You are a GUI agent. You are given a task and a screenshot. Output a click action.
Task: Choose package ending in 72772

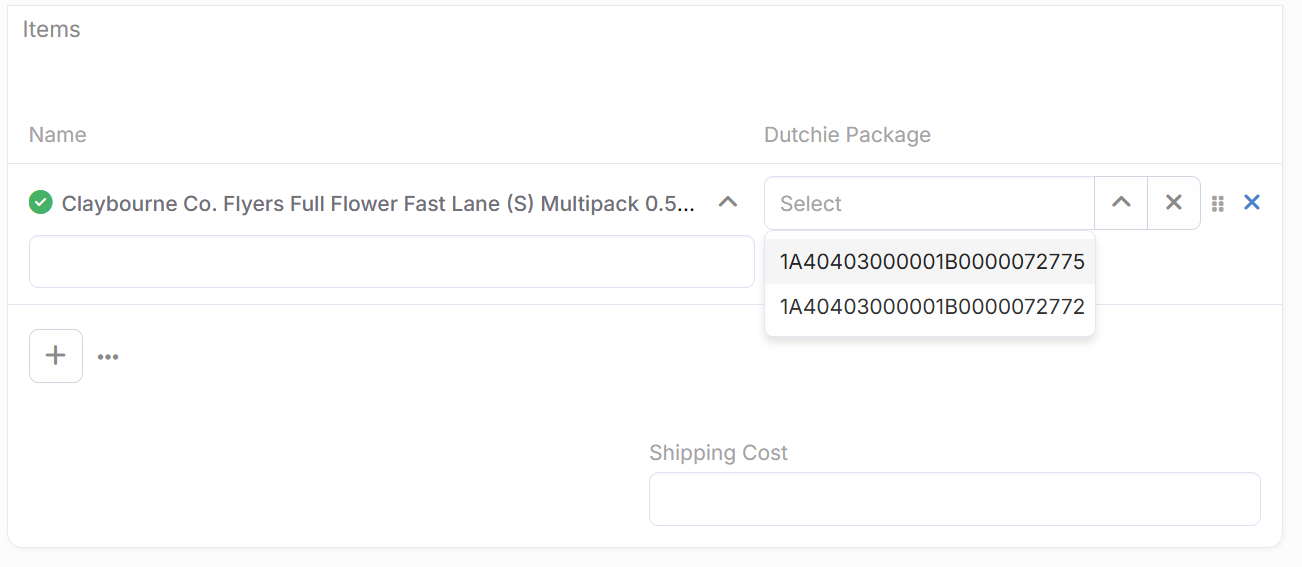click(931, 307)
